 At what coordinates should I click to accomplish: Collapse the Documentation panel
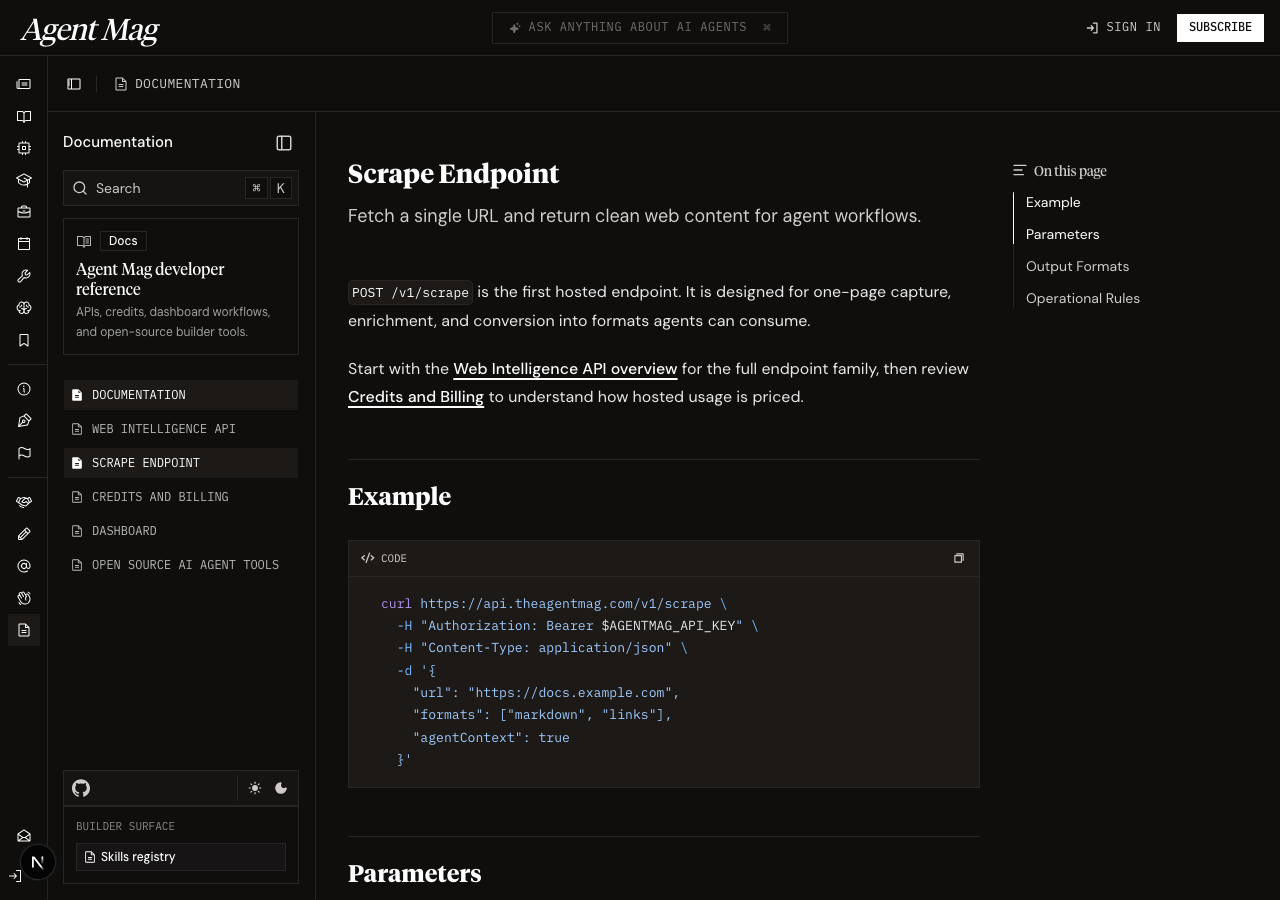[x=284, y=143]
